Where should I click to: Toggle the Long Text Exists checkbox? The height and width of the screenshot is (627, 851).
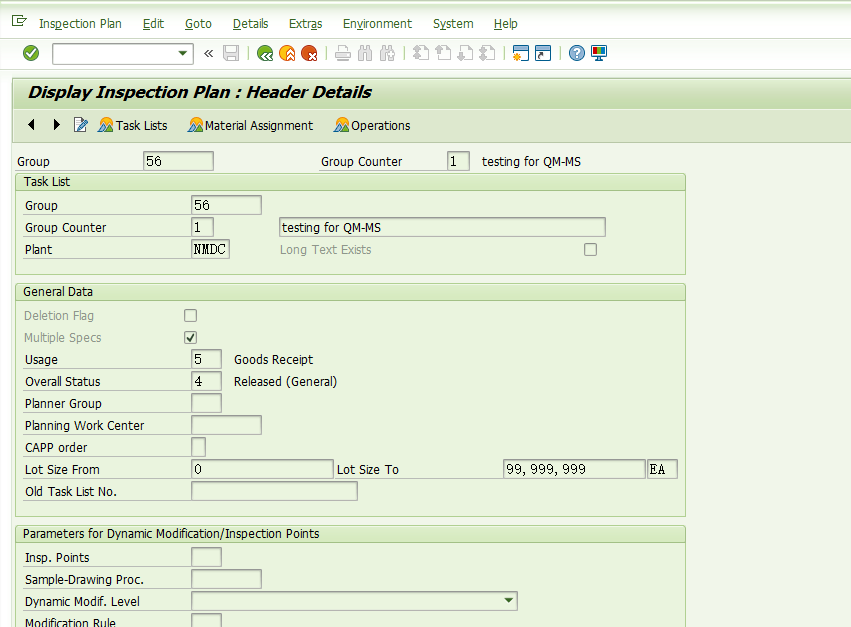(590, 249)
